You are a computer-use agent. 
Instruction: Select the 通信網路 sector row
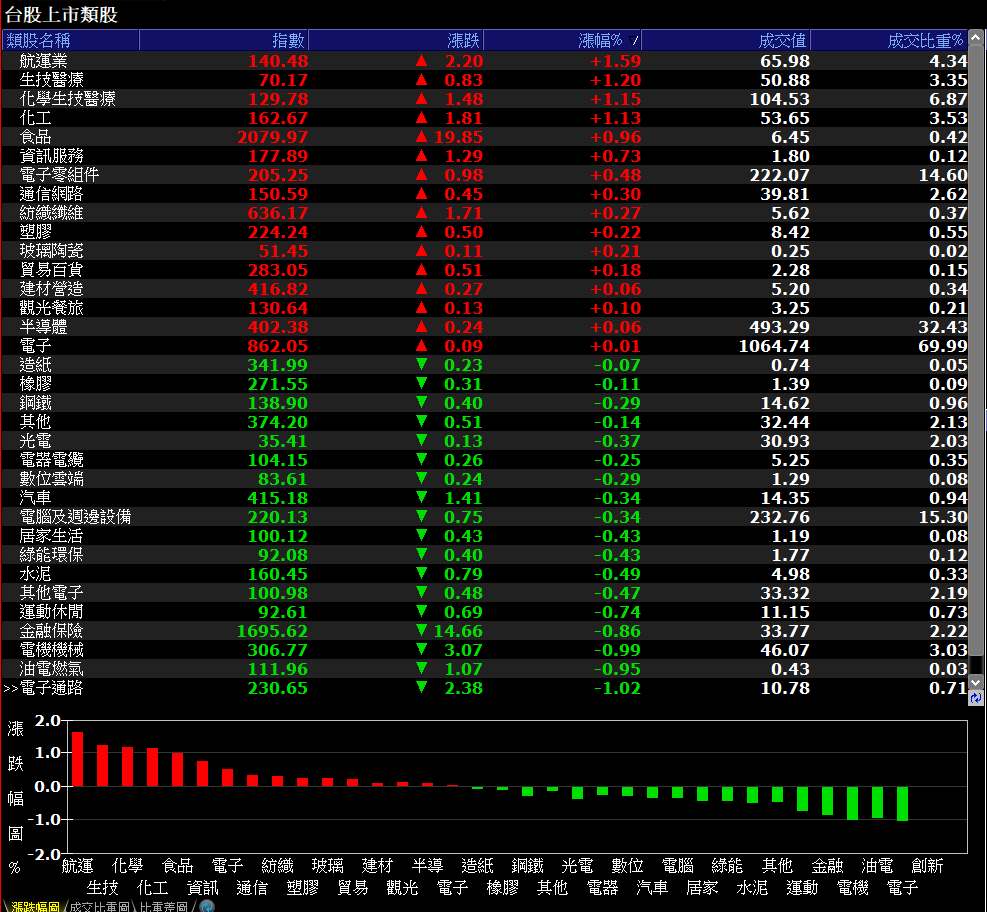[x=485, y=194]
